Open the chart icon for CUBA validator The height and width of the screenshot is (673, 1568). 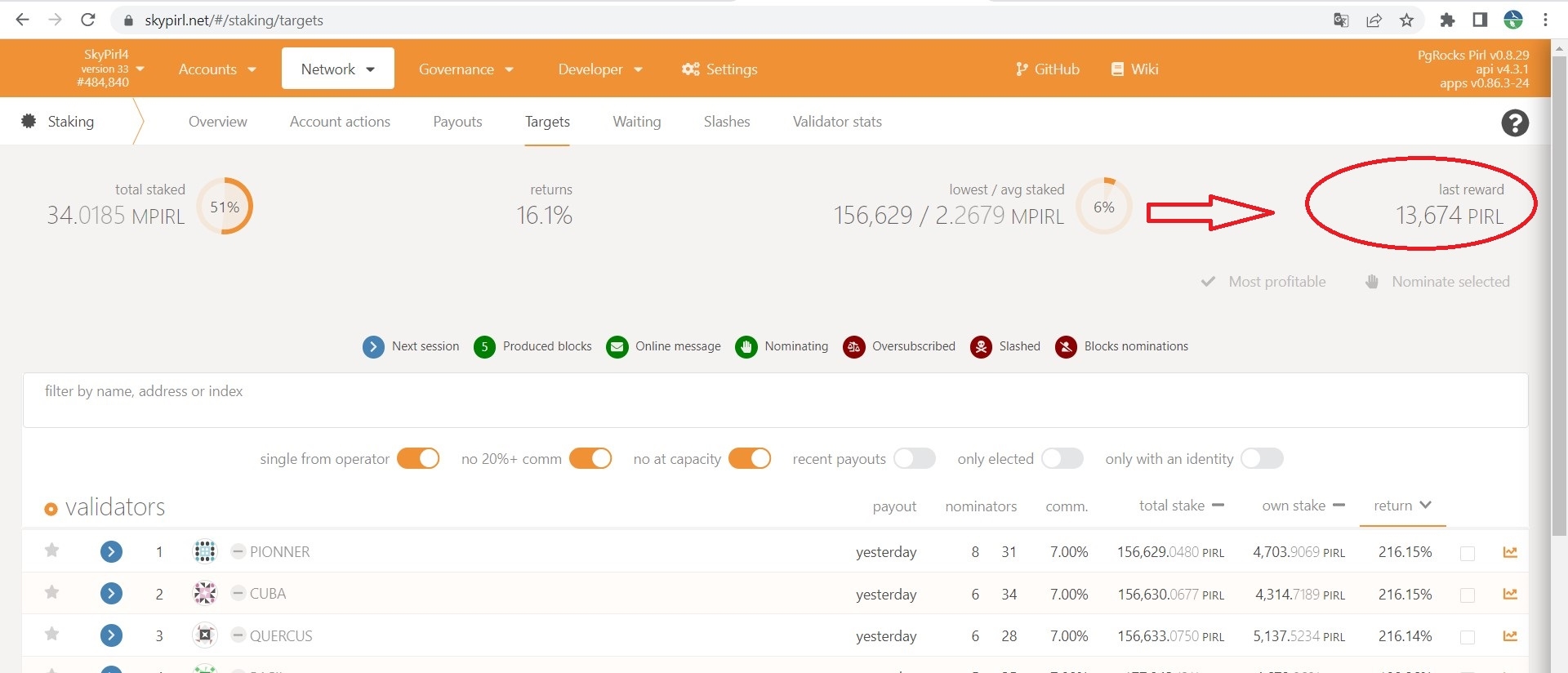(1510, 595)
